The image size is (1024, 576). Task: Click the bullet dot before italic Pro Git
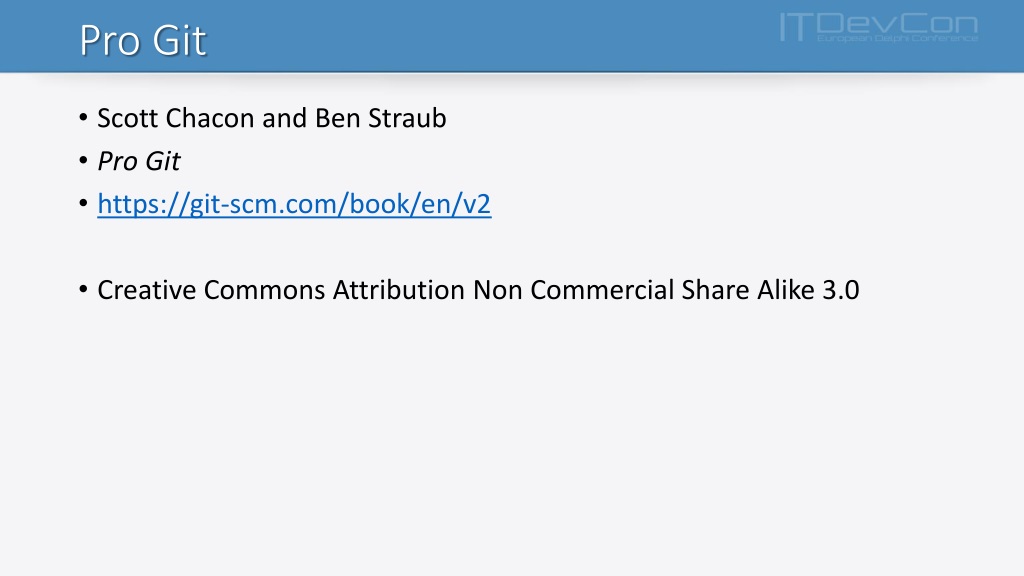(x=83, y=160)
